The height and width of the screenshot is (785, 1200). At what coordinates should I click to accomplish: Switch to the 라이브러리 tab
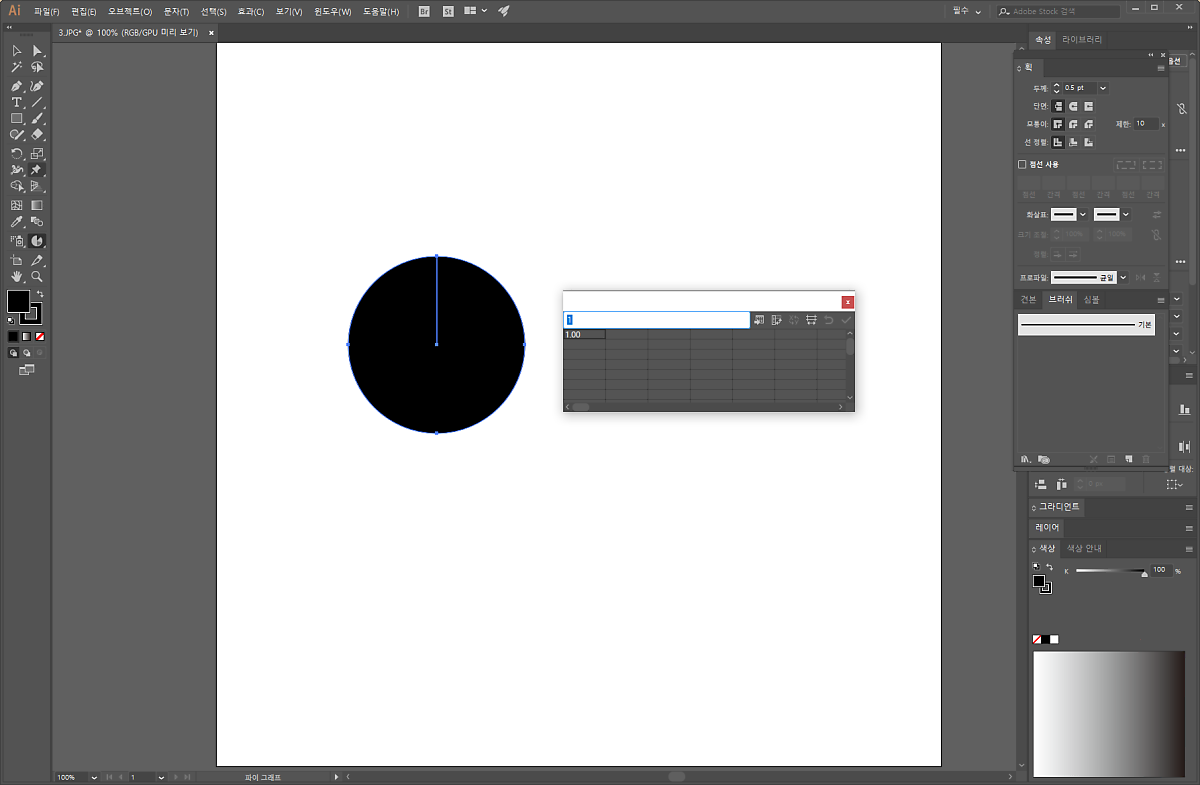pyautogui.click(x=1082, y=40)
